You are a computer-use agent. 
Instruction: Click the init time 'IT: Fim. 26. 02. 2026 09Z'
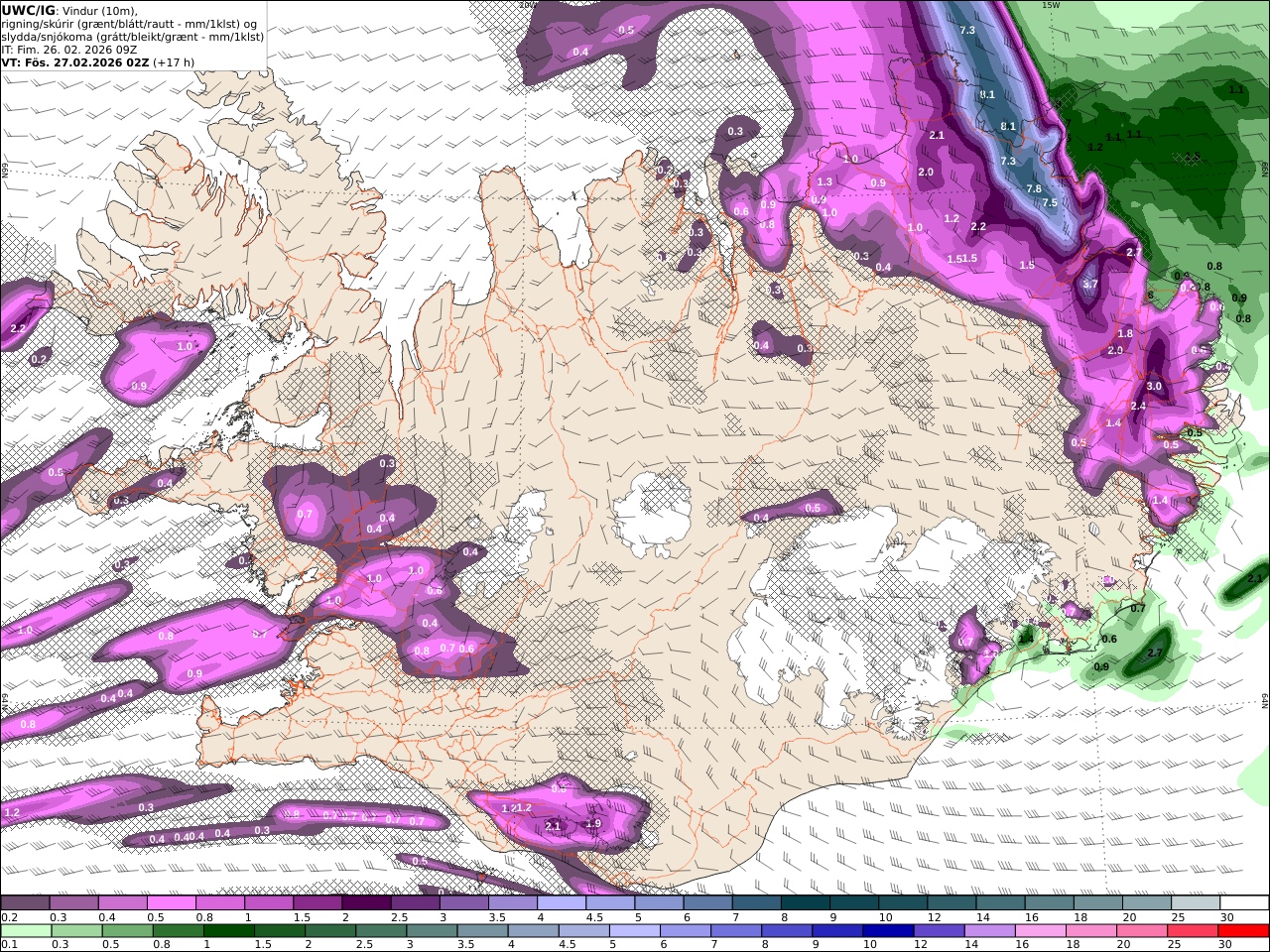coord(69,49)
